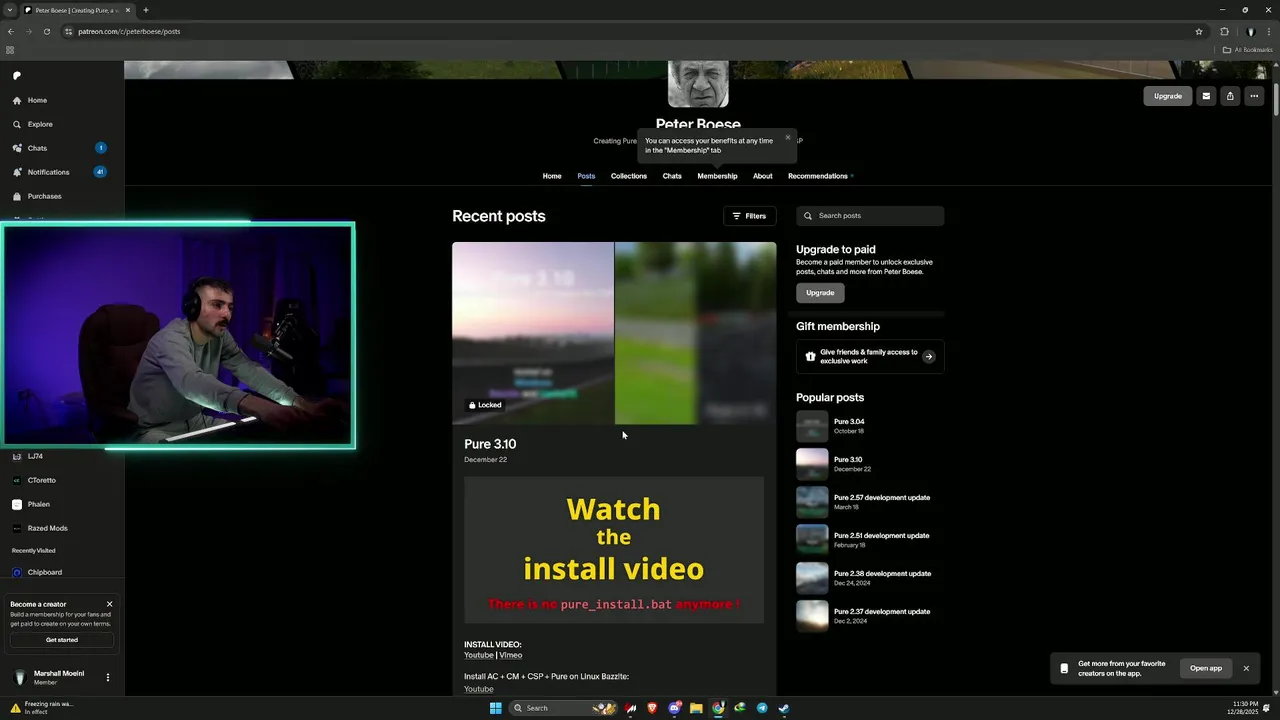Viewport: 1280px width, 720px height.
Task: Open Telegram from the taskbar
Action: pyautogui.click(x=762, y=708)
